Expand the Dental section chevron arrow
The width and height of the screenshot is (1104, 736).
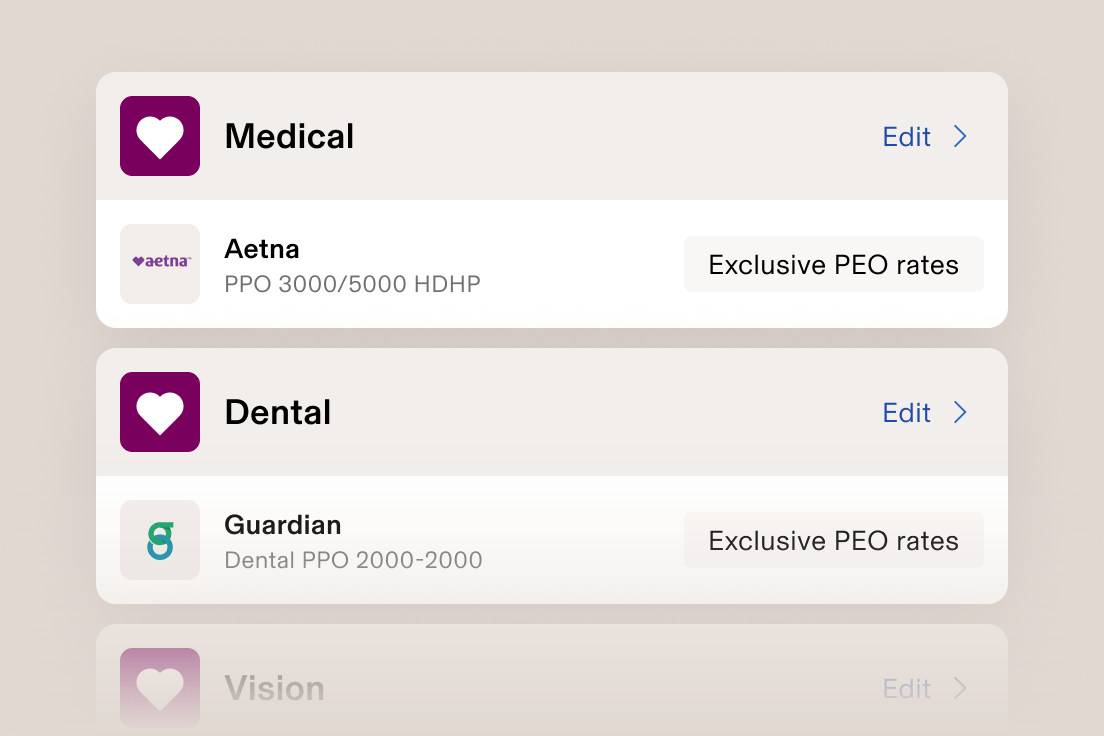point(960,413)
